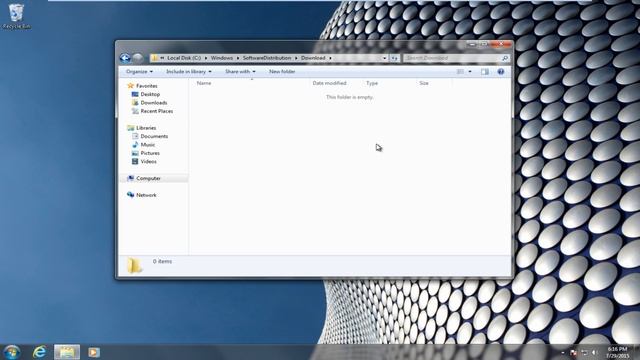Screen dimensions: 640x360
Task: Click the folder icon in details pane
Action: click(134, 266)
